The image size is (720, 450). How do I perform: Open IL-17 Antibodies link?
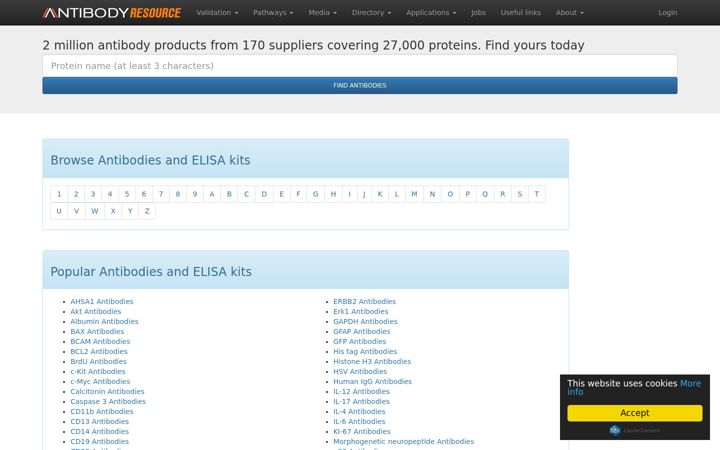point(361,401)
